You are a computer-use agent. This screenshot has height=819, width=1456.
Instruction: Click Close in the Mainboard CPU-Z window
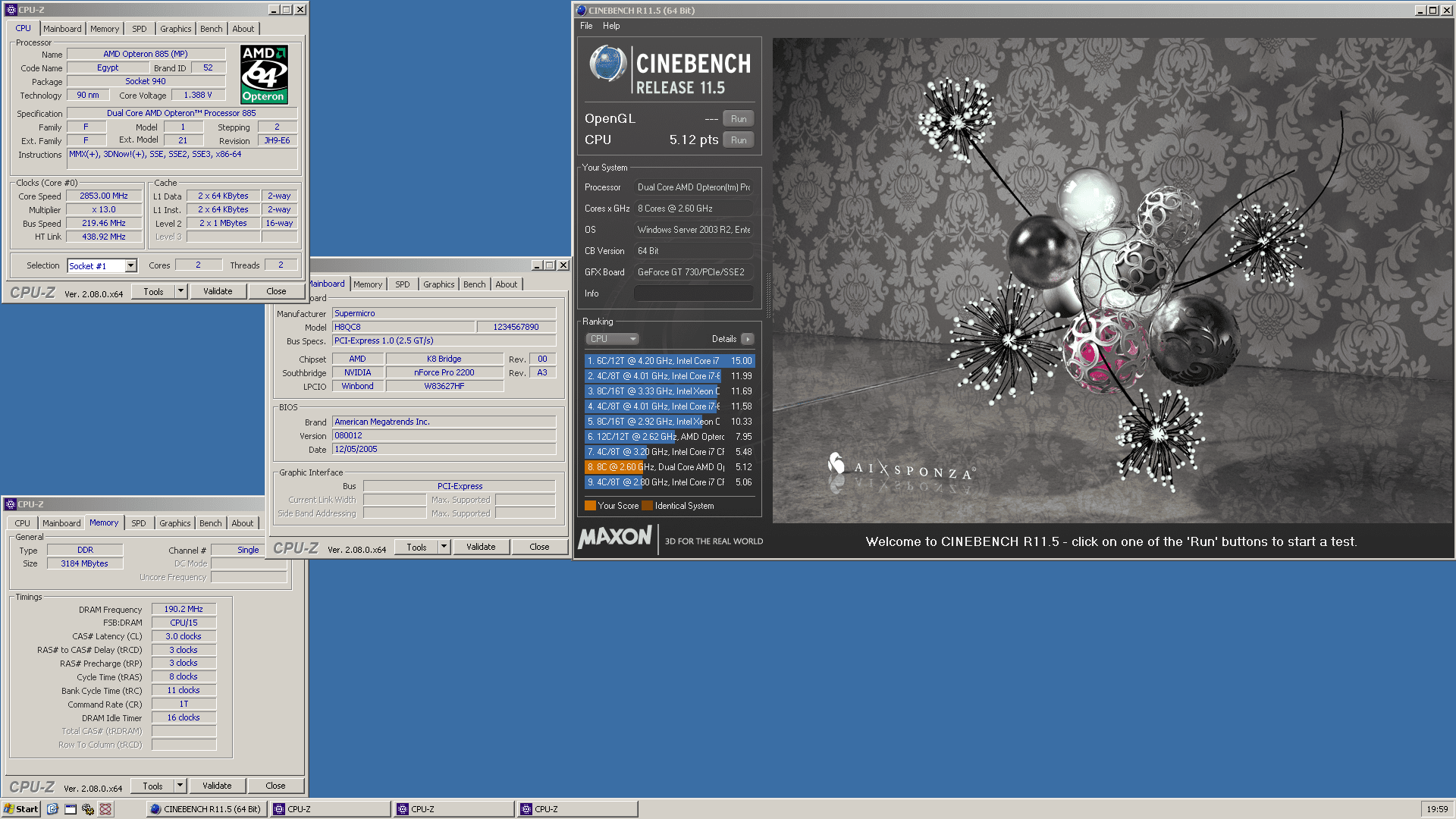pyautogui.click(x=539, y=547)
